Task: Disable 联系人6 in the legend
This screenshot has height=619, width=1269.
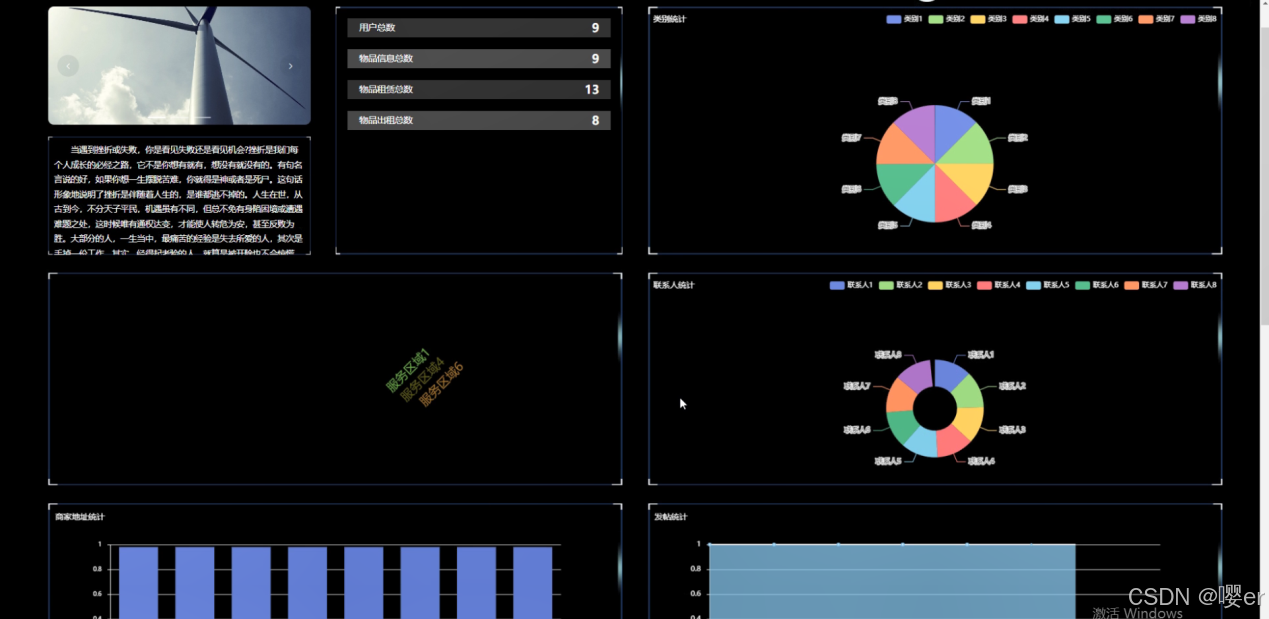Action: pos(1096,285)
